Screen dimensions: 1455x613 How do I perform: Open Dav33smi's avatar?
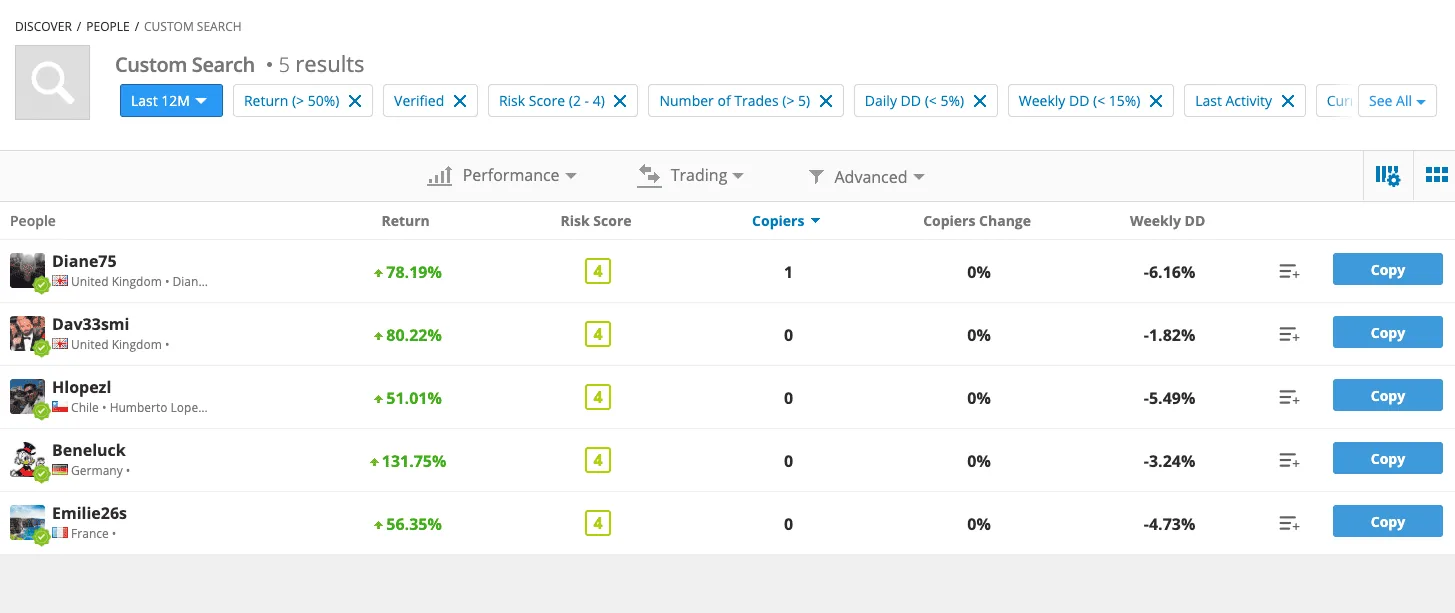[x=28, y=334]
